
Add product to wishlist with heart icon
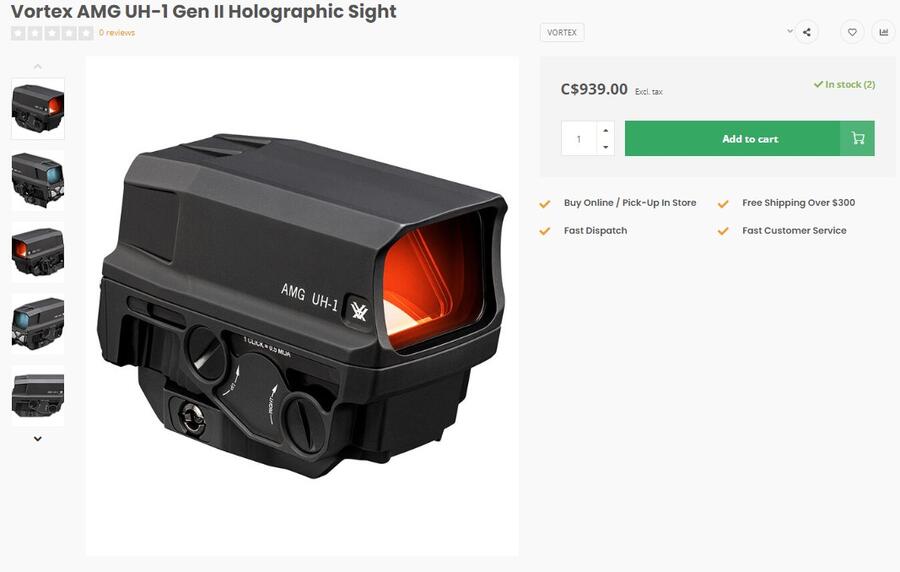click(x=852, y=32)
